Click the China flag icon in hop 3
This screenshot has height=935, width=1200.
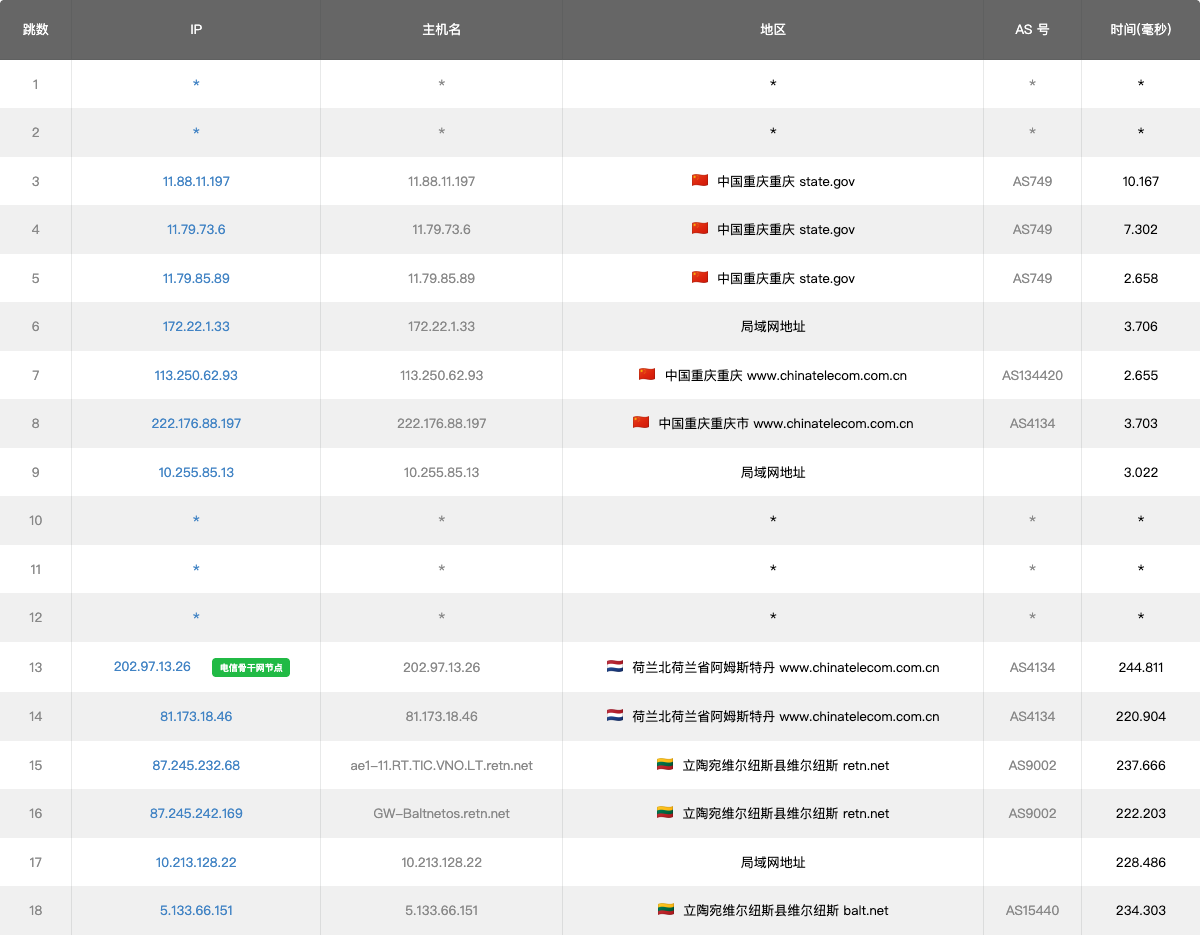(x=700, y=181)
